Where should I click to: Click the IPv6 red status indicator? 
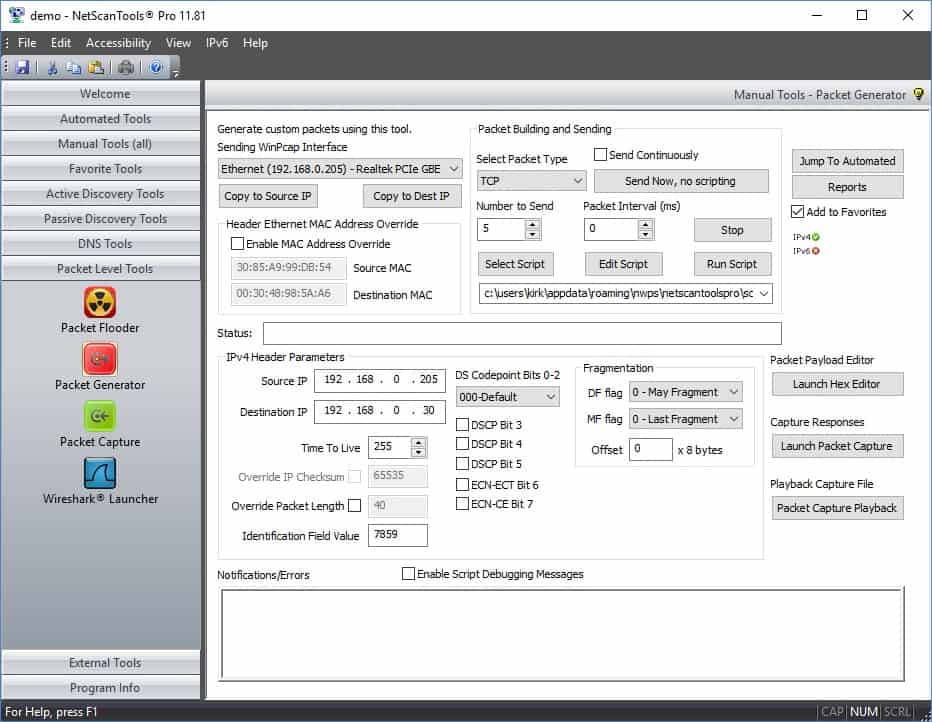pos(816,251)
